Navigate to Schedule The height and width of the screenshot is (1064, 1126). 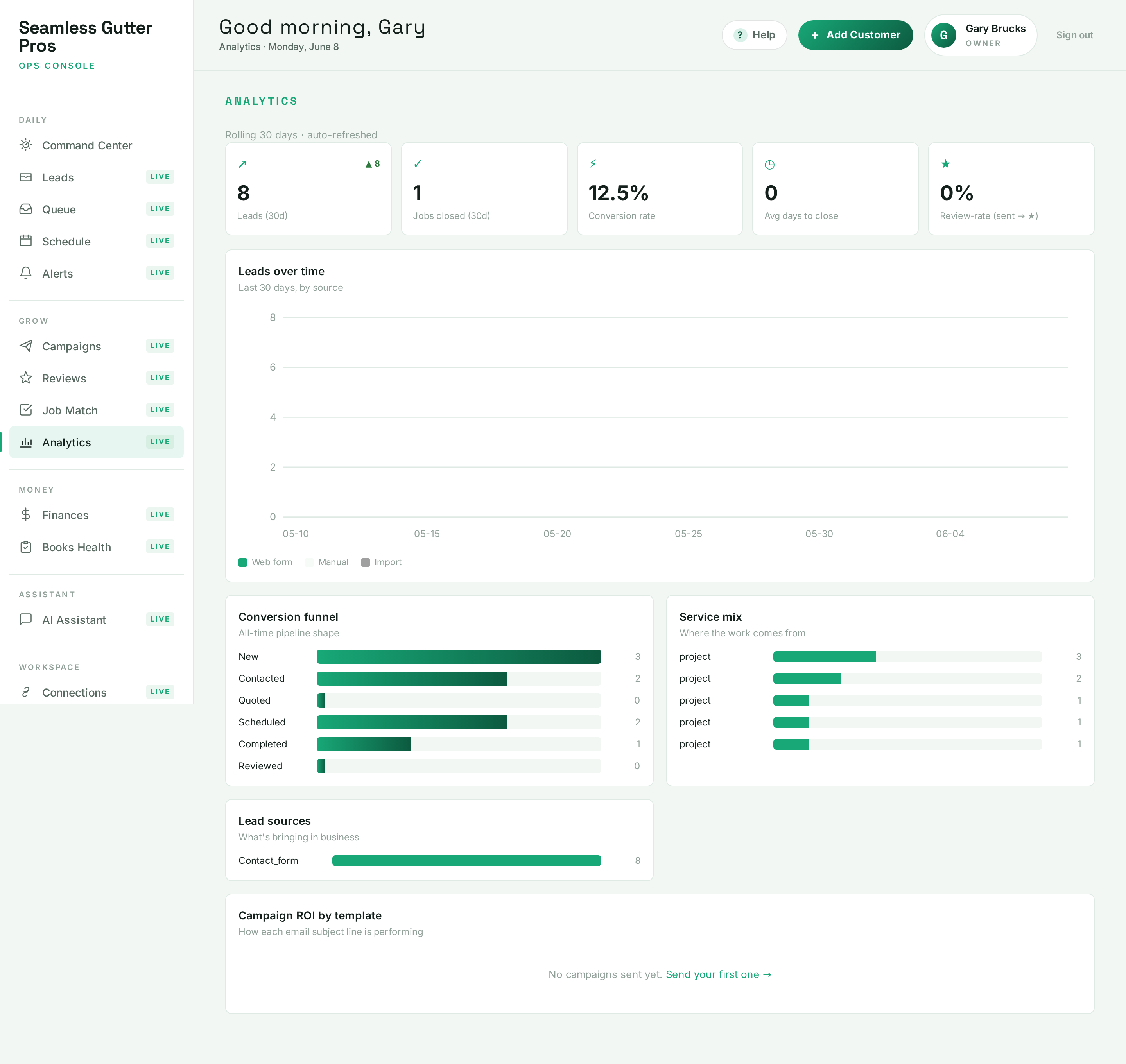click(x=97, y=241)
